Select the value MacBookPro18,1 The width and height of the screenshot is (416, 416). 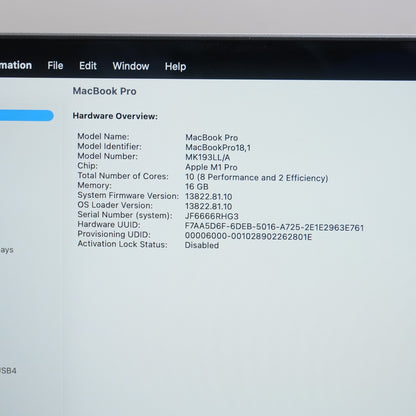click(218, 147)
